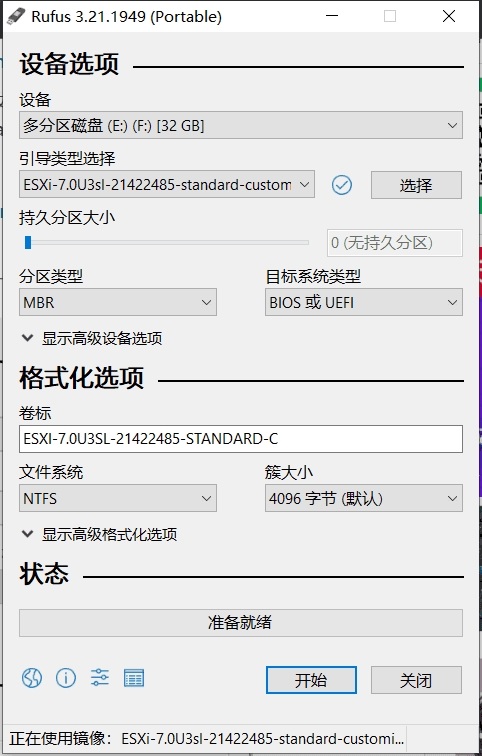Open the 簇大小 4096 字节 dropdown
The width and height of the screenshot is (482, 756).
click(364, 498)
